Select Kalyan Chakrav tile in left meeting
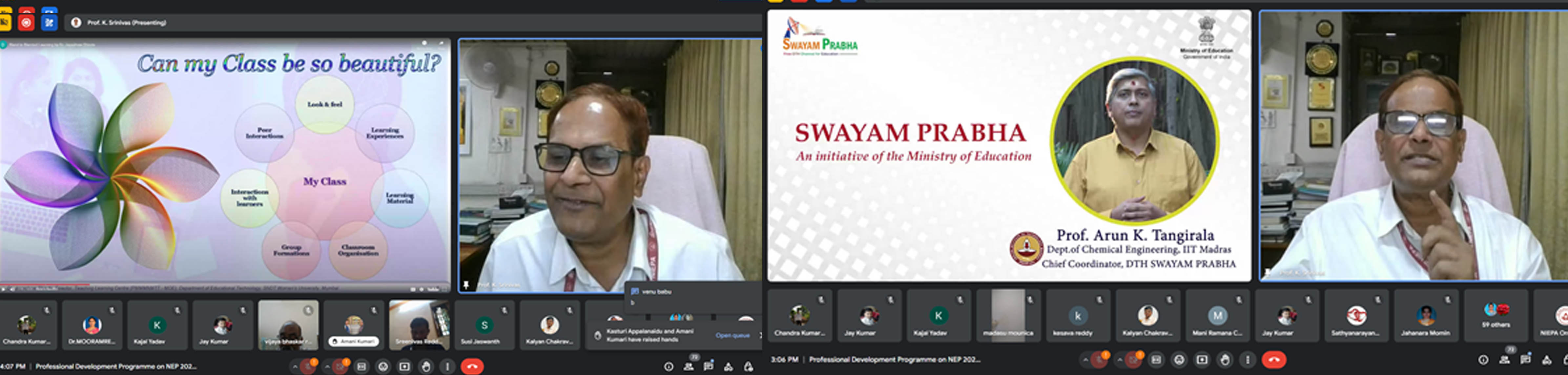The width and height of the screenshot is (1568, 375). click(x=550, y=324)
